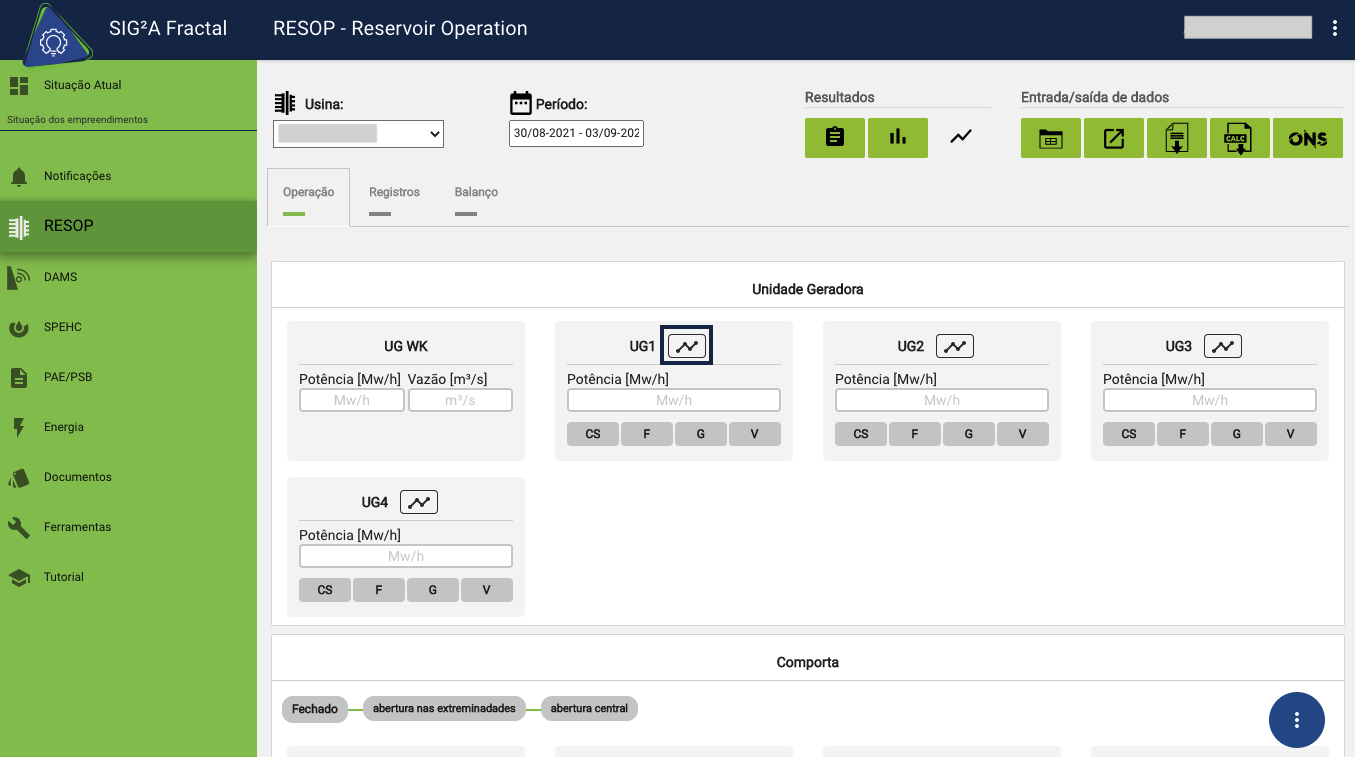This screenshot has width=1355, height=757.
Task: Toggle CS mode for unit UG1
Action: [592, 433]
